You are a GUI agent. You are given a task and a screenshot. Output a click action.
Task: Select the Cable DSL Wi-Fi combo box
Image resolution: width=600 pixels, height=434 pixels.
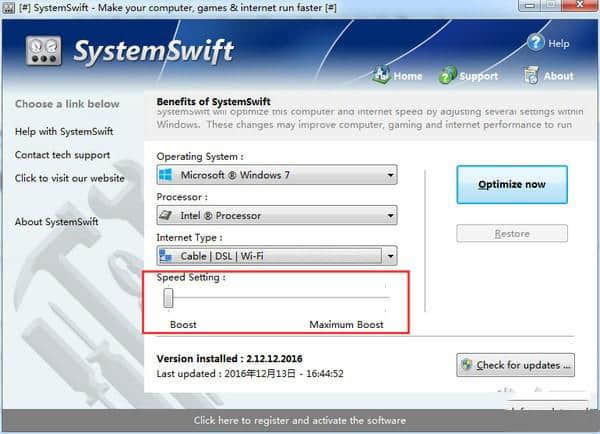tap(277, 256)
